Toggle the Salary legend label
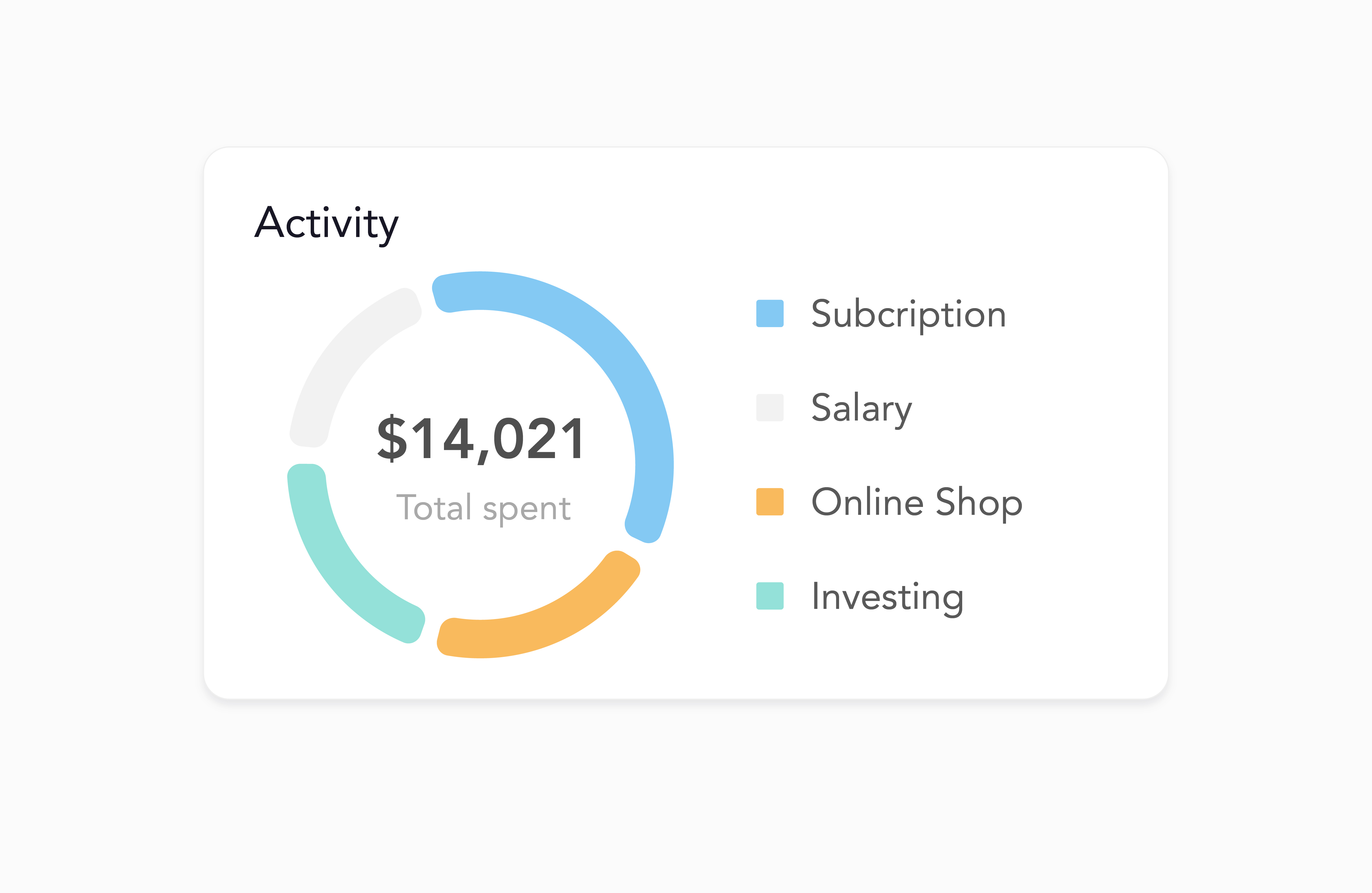This screenshot has height=893, width=1372. (861, 408)
